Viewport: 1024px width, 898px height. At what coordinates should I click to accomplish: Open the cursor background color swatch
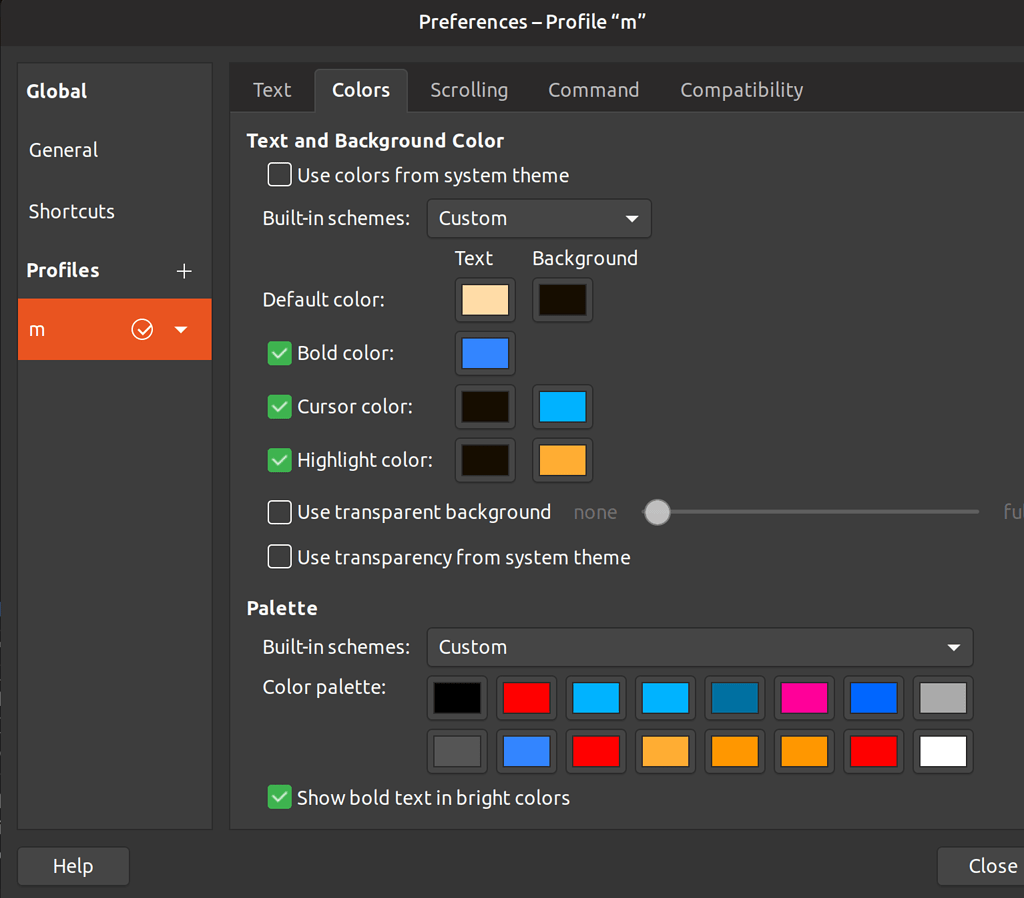click(x=562, y=406)
